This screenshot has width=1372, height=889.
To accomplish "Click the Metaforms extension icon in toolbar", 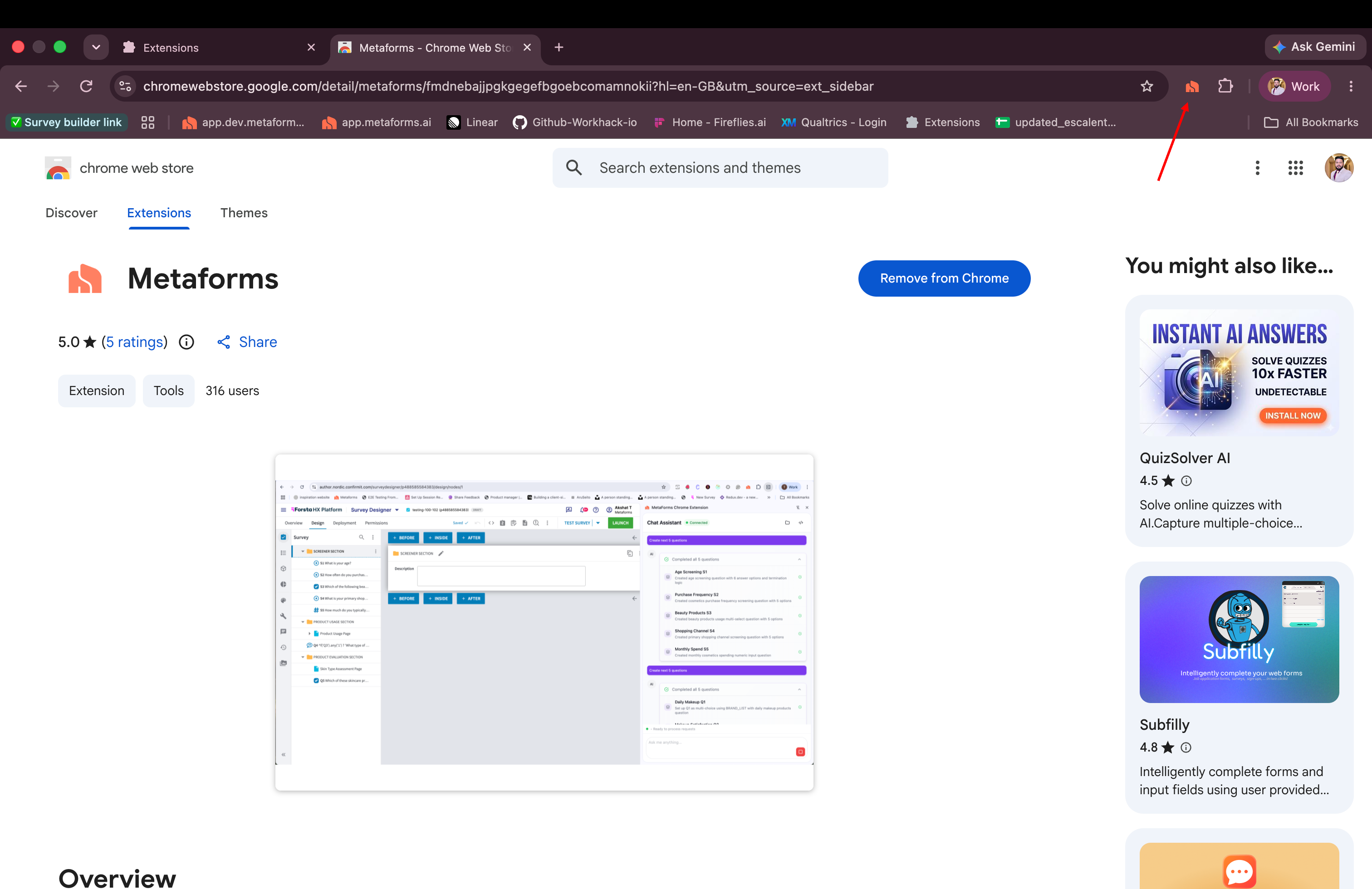I will [1192, 87].
